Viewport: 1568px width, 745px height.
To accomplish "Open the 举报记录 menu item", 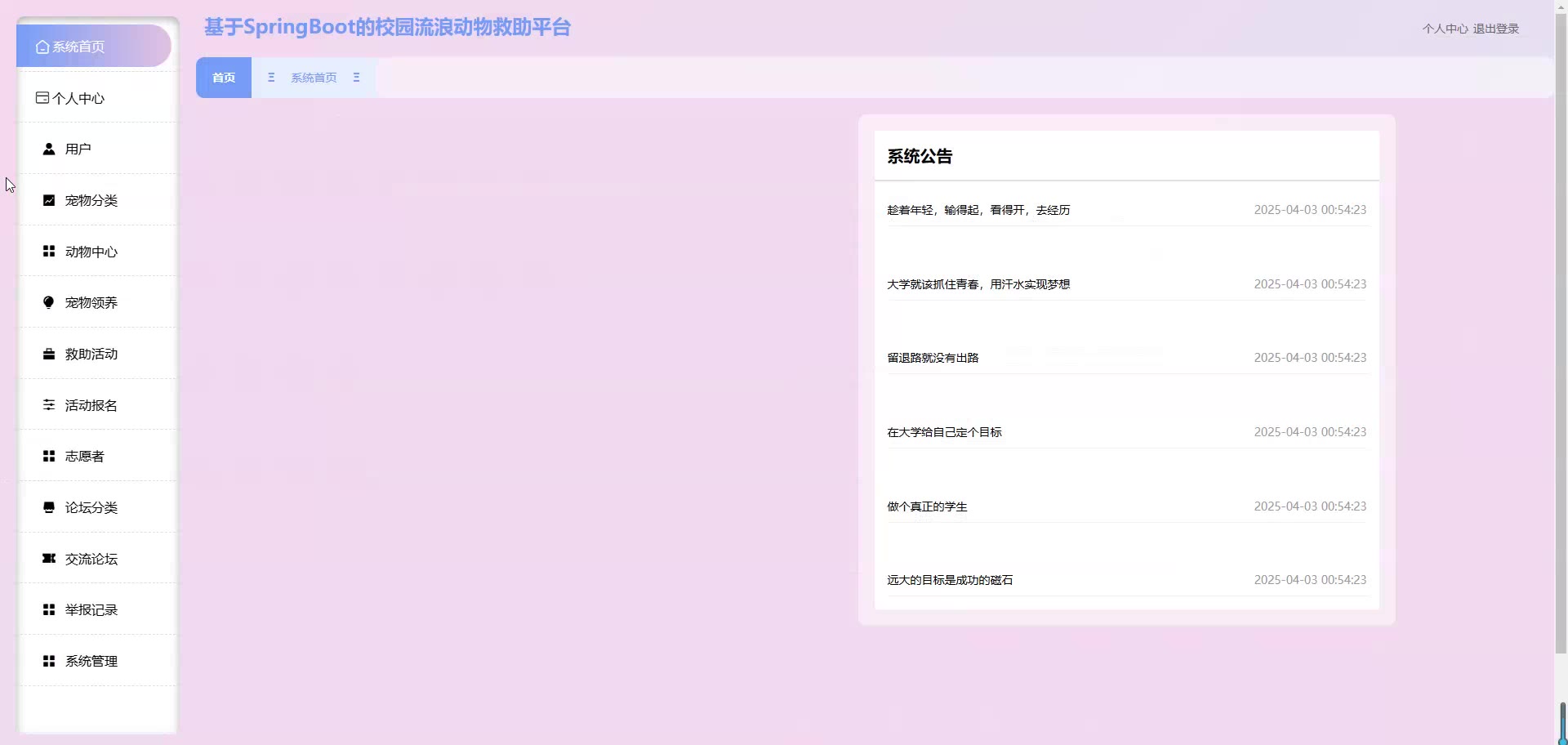I will point(91,609).
